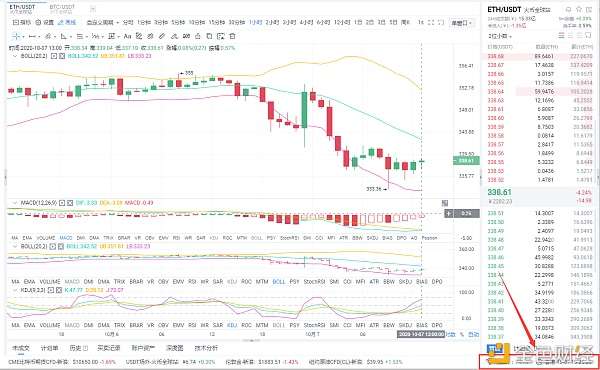Screen dimensions: 600x370
Task: Open the 自定义周期 custom period dropdown
Action: click(x=103, y=23)
